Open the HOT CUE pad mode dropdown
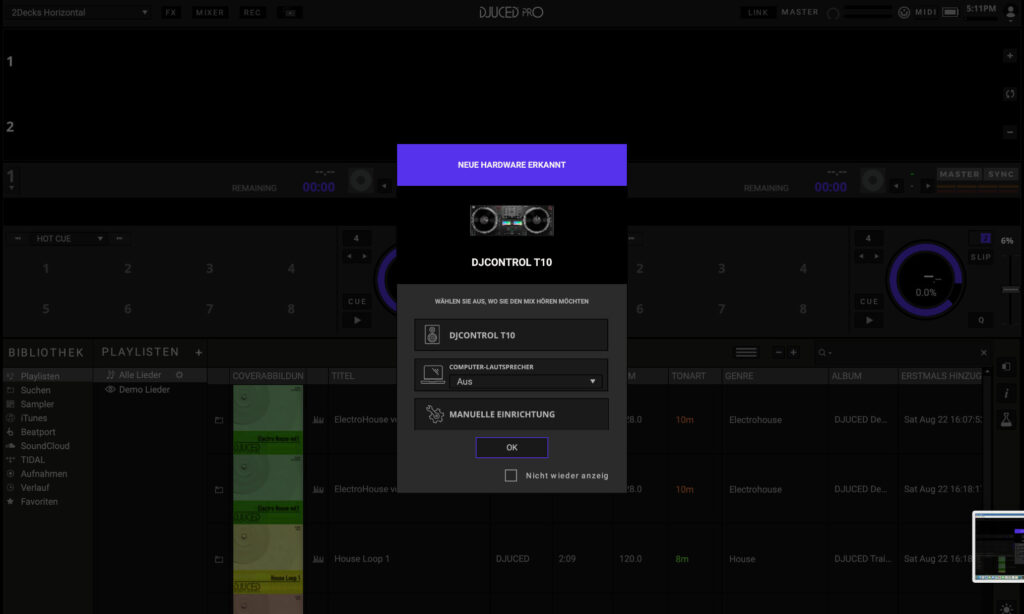This screenshot has width=1024, height=614. tap(68, 238)
